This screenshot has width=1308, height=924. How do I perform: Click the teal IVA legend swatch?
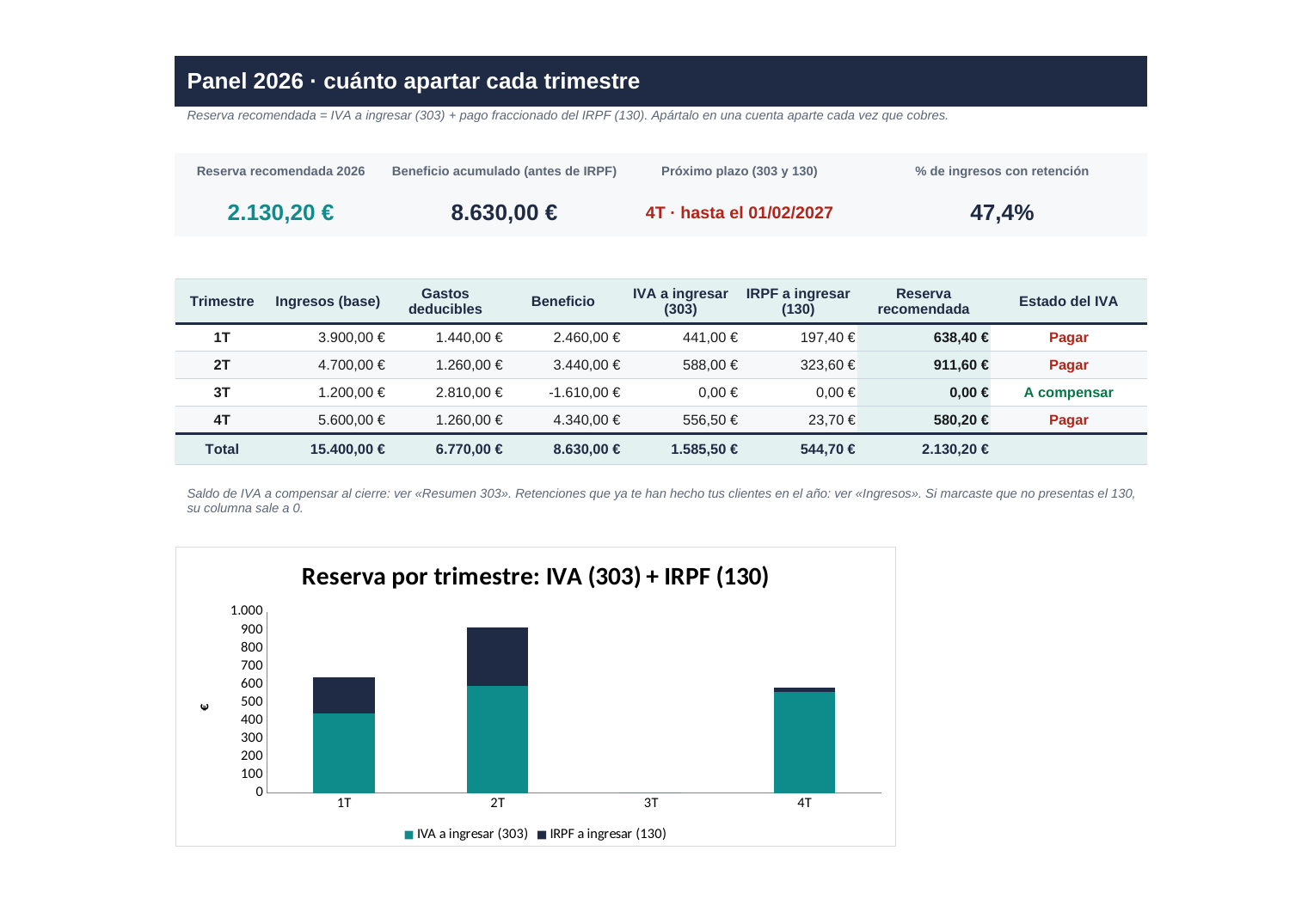[x=409, y=835]
